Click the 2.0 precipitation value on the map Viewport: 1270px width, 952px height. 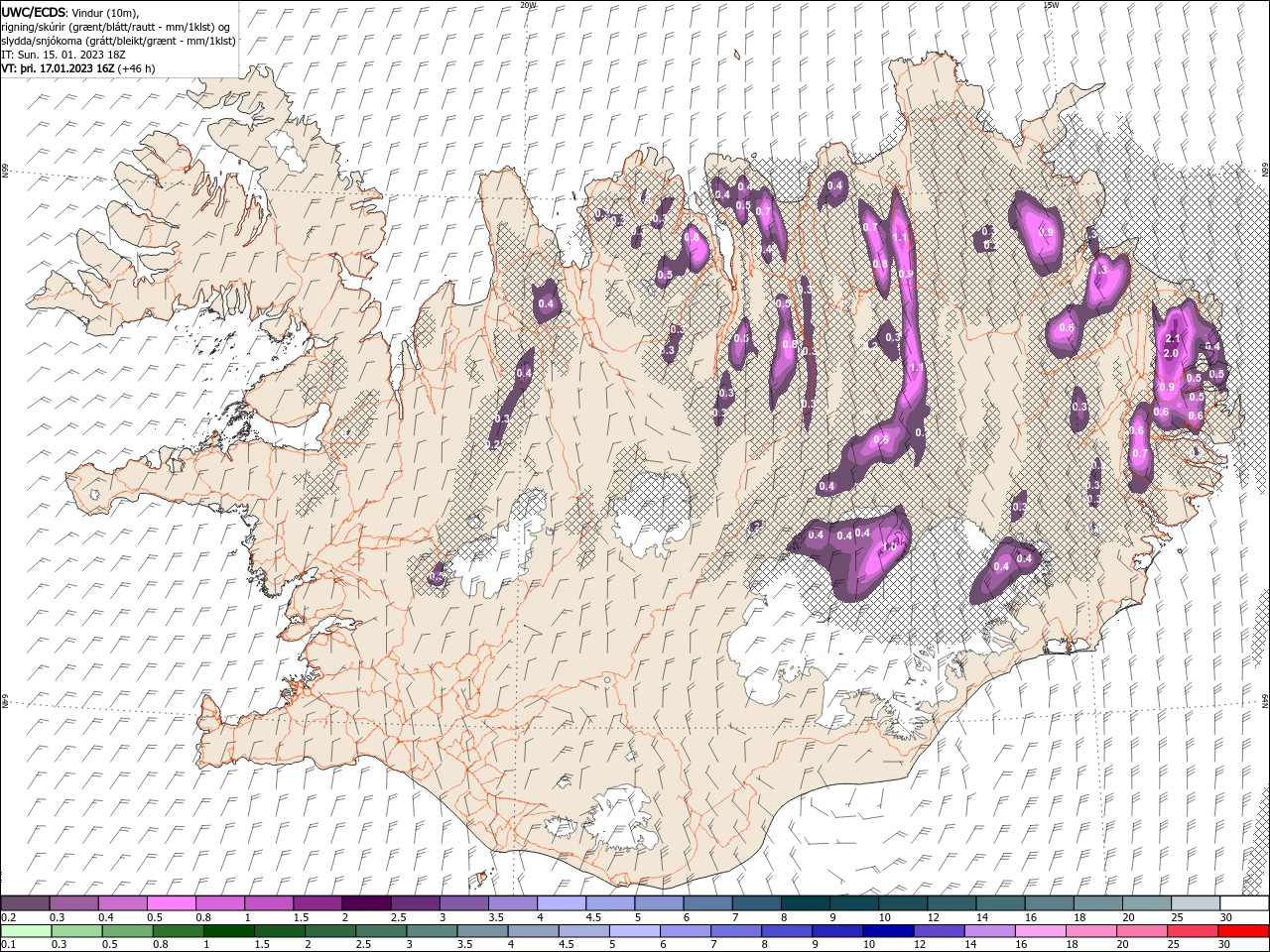(1171, 353)
